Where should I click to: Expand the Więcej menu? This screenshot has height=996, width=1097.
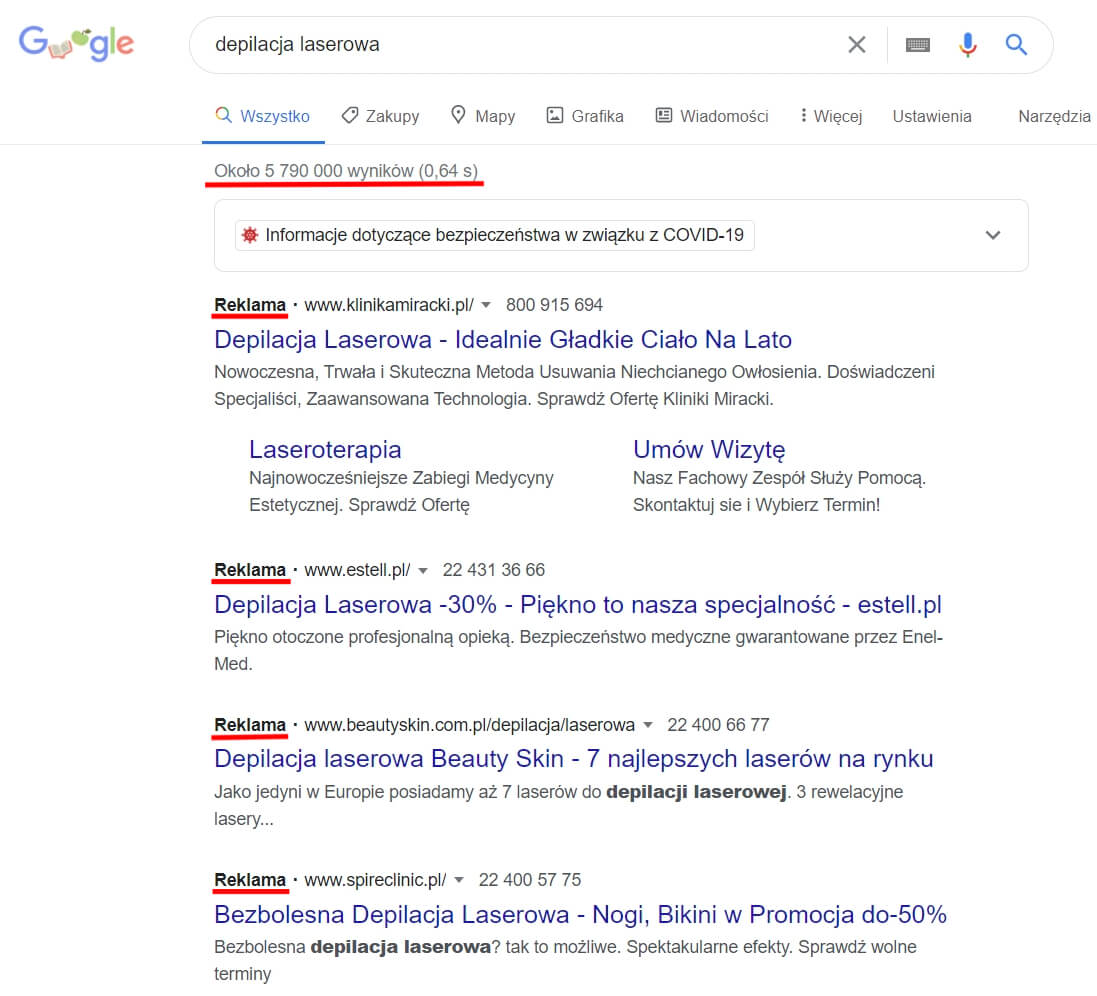(x=831, y=116)
